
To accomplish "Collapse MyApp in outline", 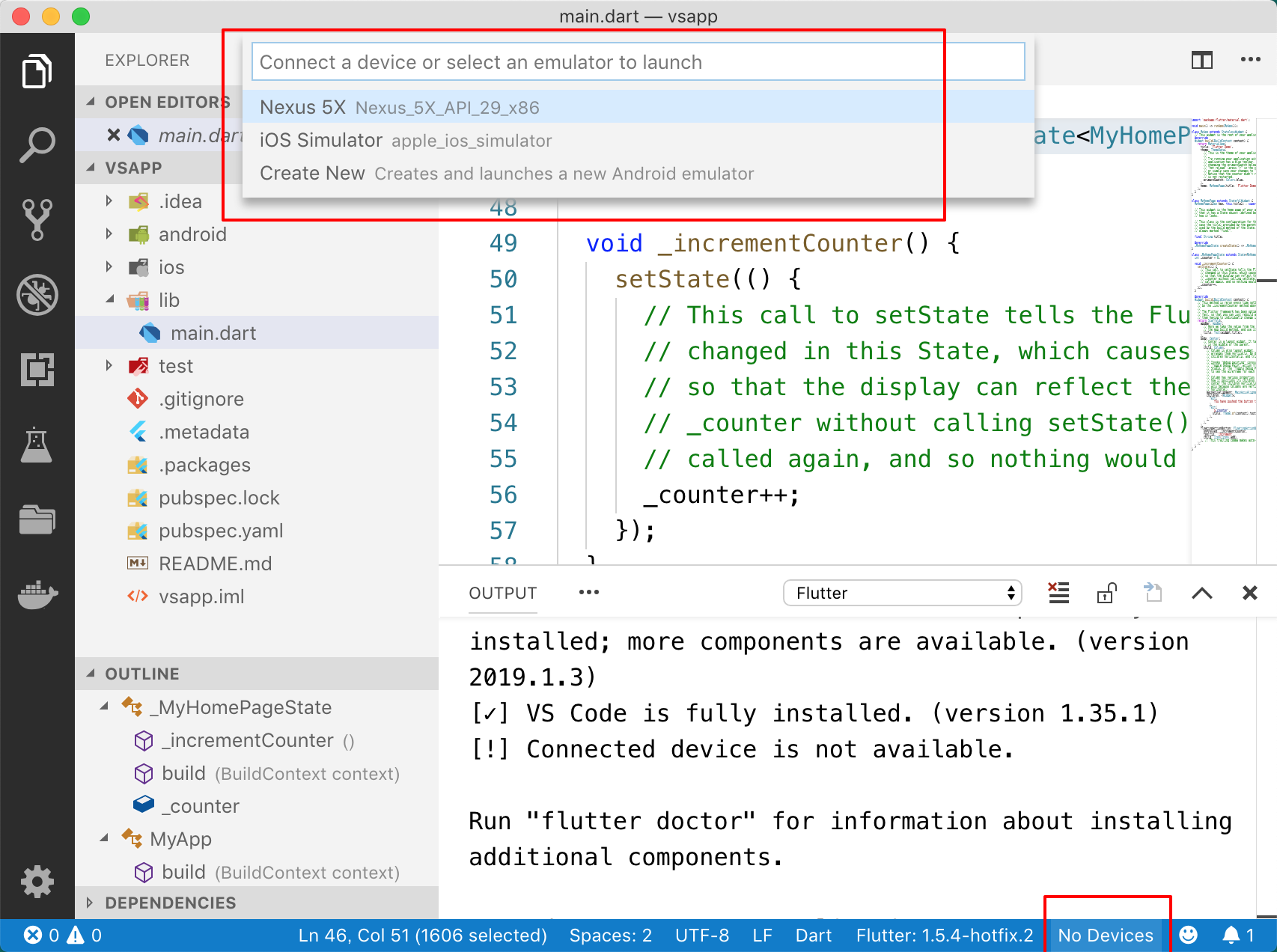I will point(104,838).
